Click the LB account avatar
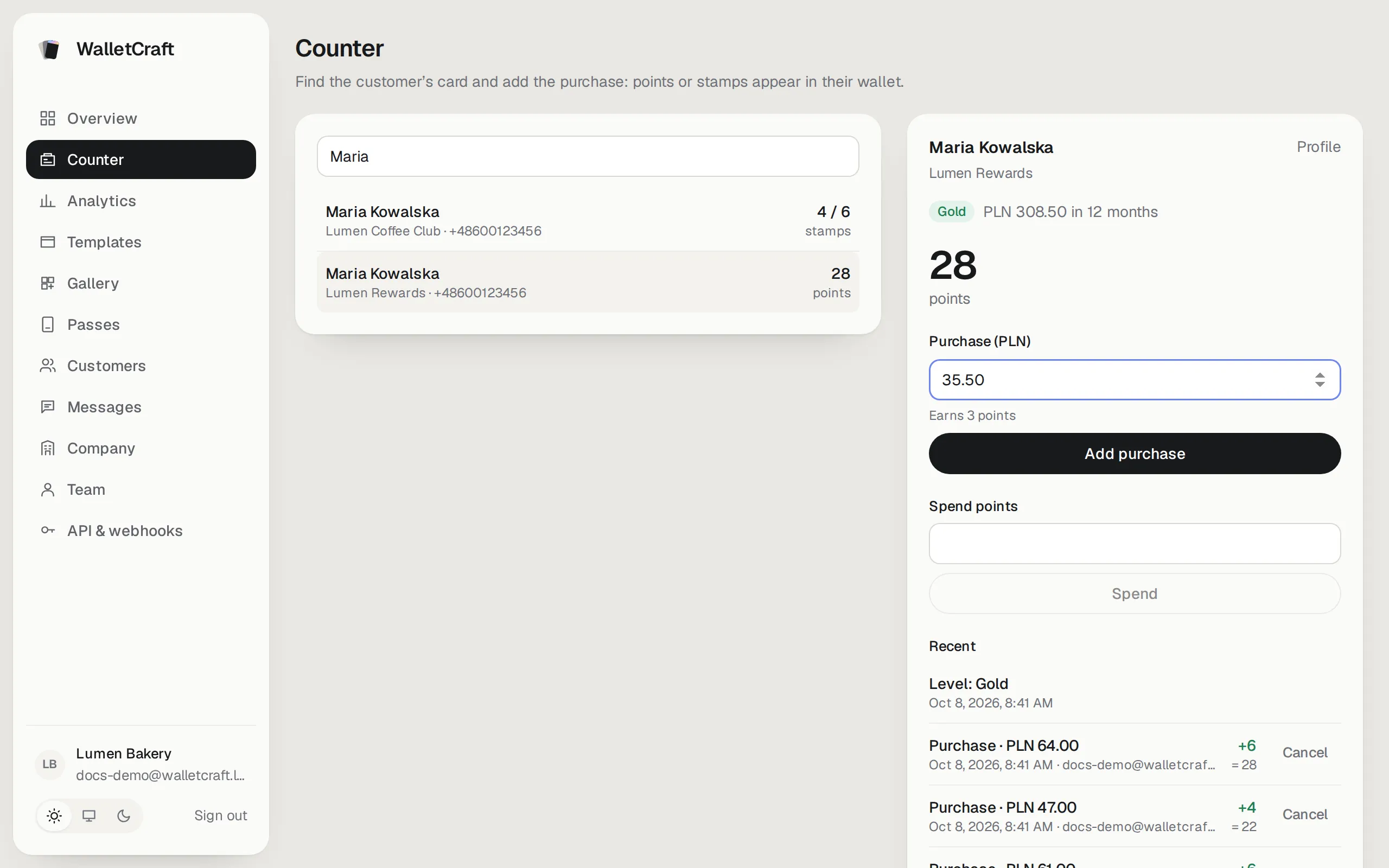 pos(50,764)
